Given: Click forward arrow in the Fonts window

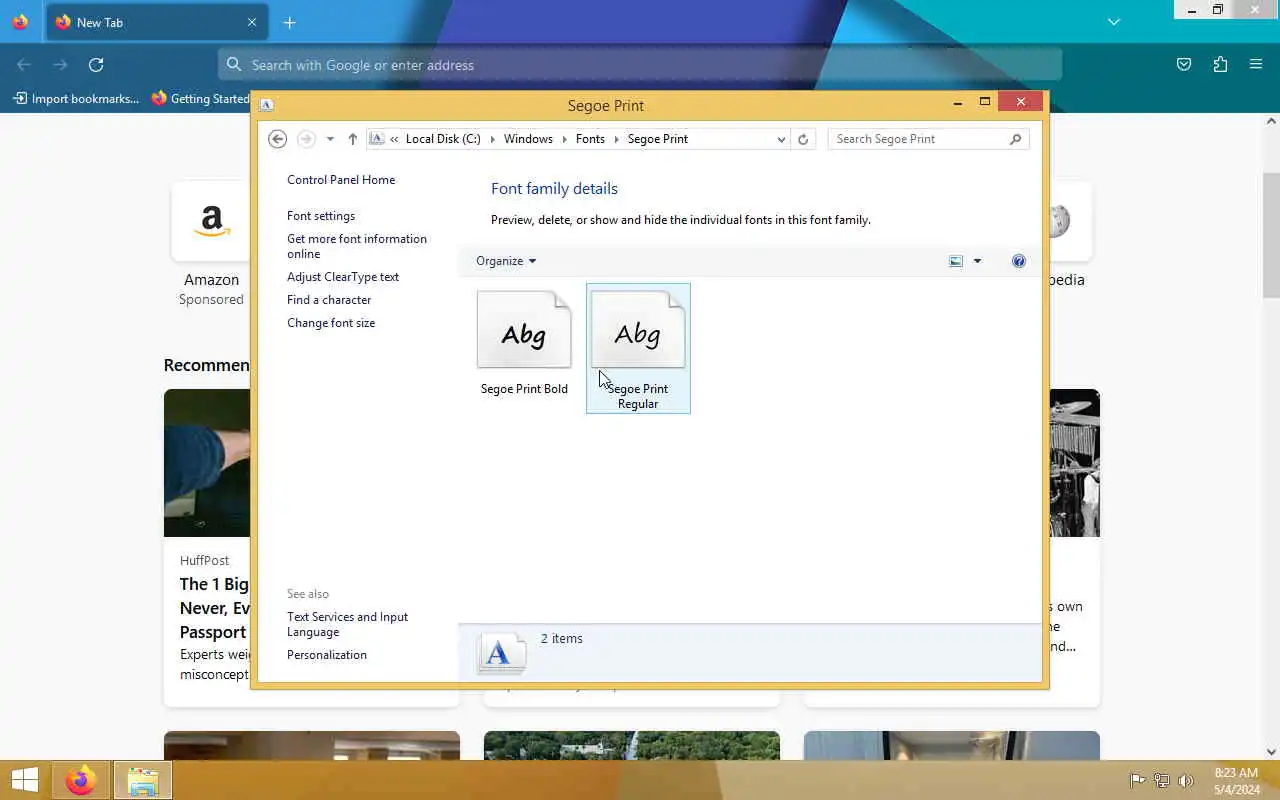Looking at the screenshot, I should click(306, 139).
